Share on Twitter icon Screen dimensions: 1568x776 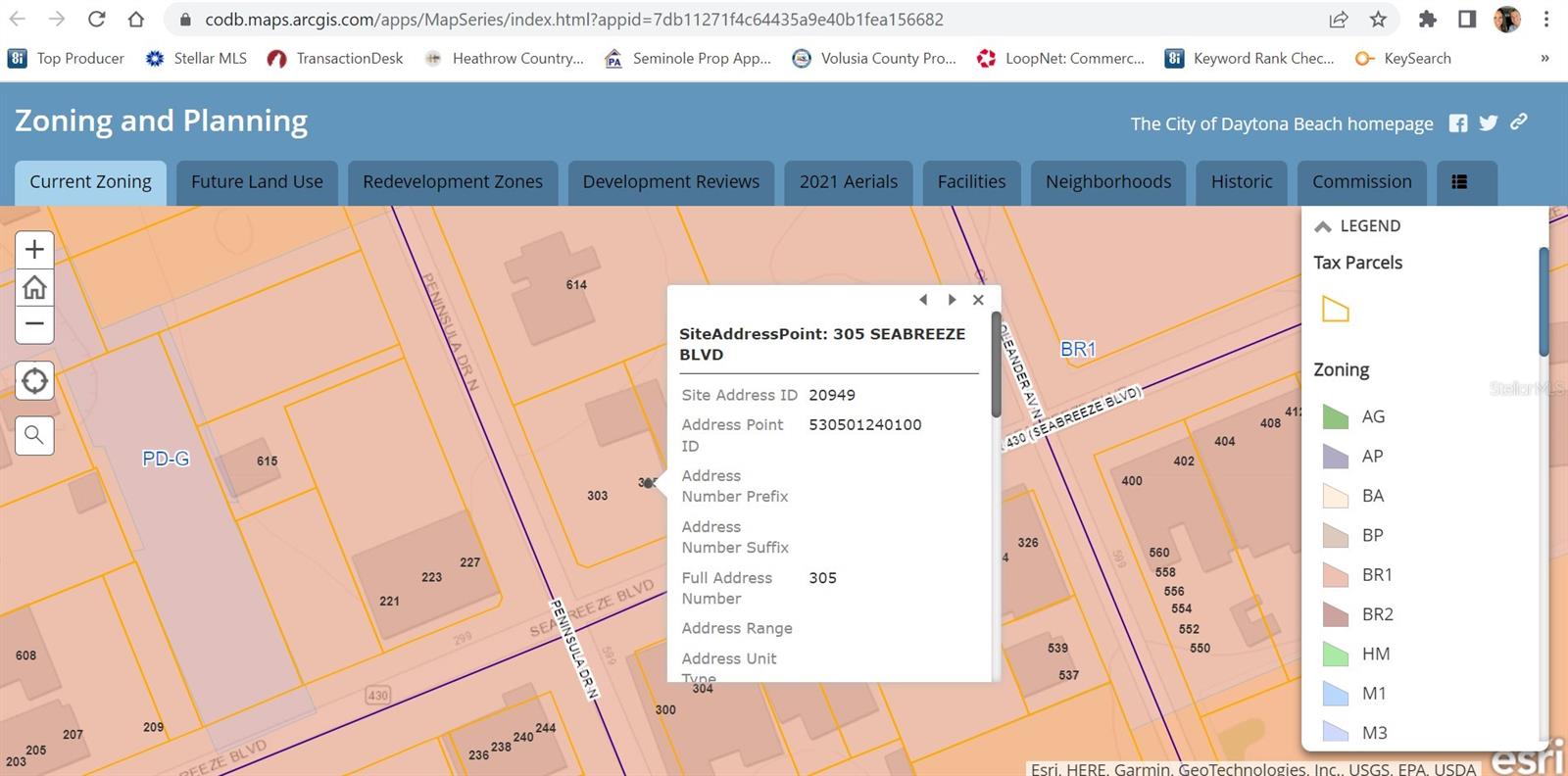(x=1489, y=123)
